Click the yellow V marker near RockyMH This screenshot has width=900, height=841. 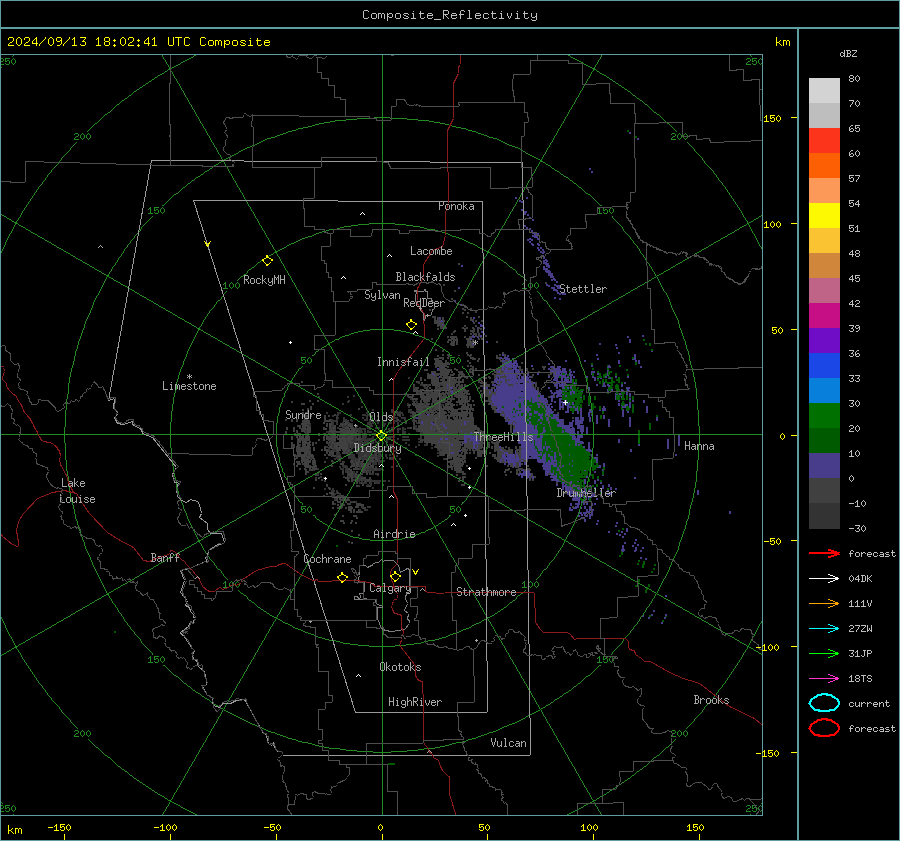tap(208, 244)
